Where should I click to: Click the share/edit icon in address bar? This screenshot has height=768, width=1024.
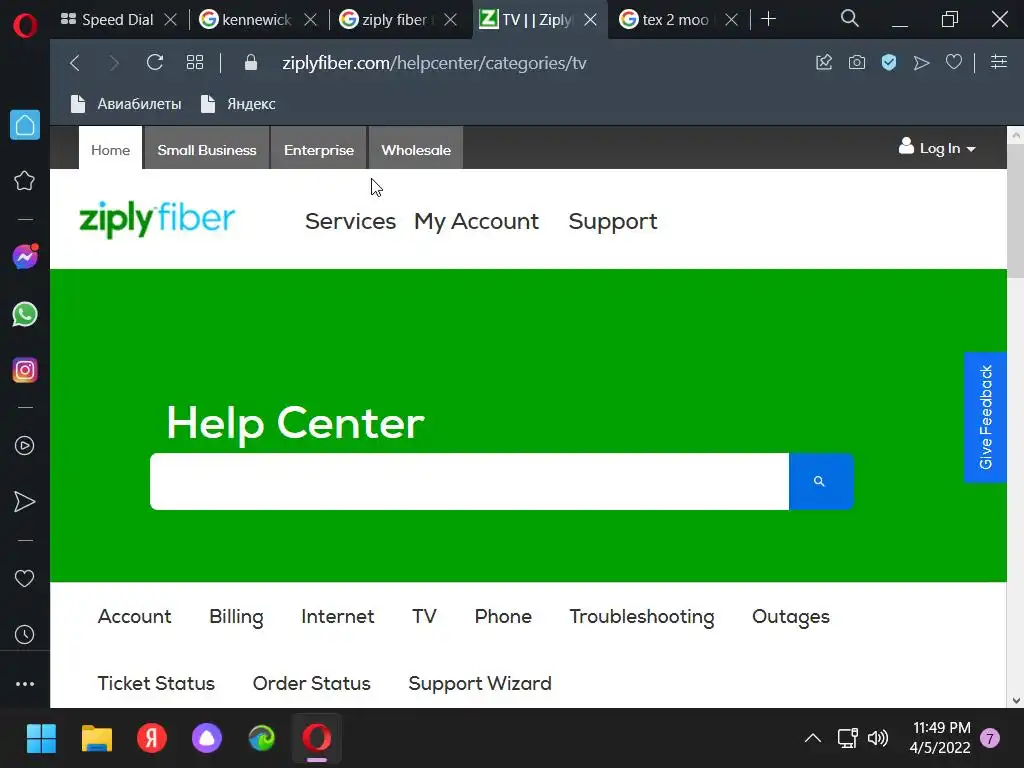[824, 62]
